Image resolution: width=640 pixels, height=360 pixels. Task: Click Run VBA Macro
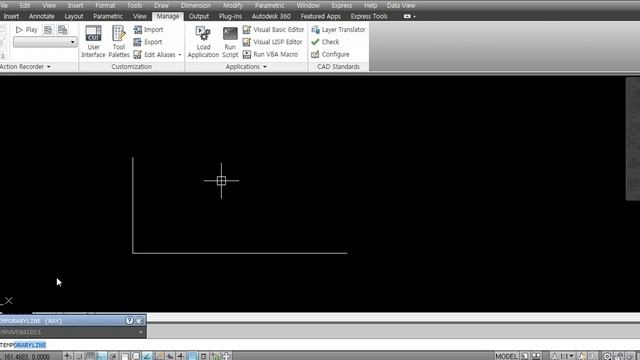[270, 54]
